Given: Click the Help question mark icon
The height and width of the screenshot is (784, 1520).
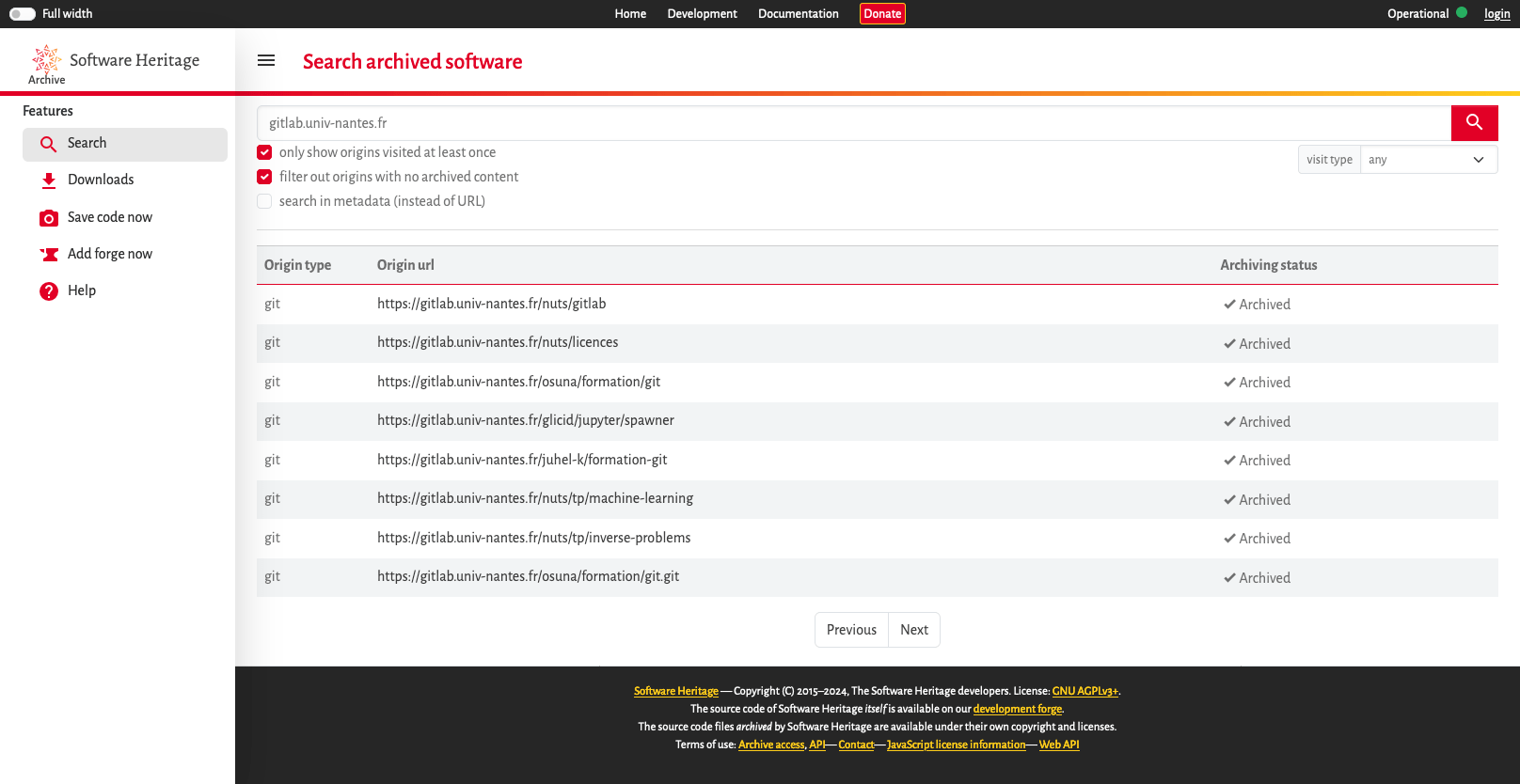Looking at the screenshot, I should click(49, 291).
